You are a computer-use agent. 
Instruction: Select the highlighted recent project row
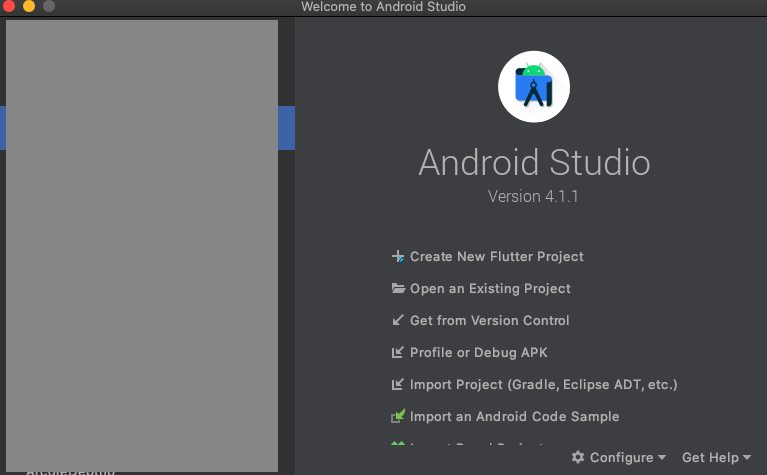[x=147, y=128]
